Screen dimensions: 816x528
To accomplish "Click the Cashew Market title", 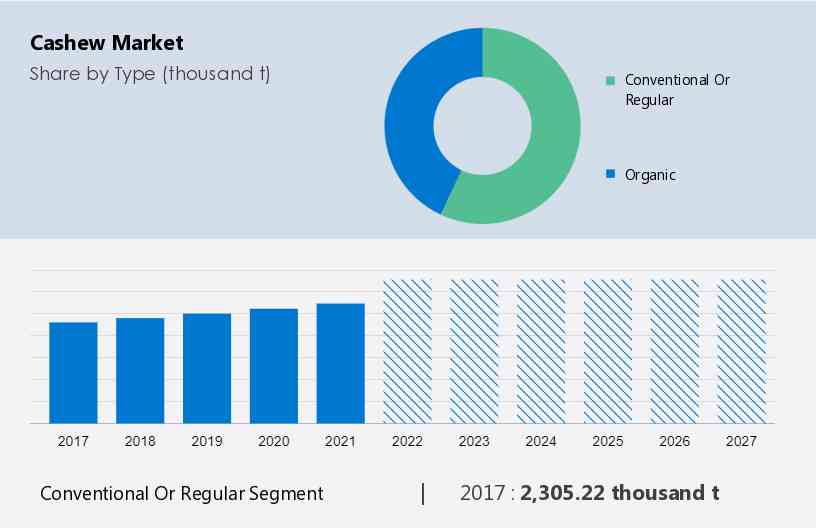I will 107,43.
